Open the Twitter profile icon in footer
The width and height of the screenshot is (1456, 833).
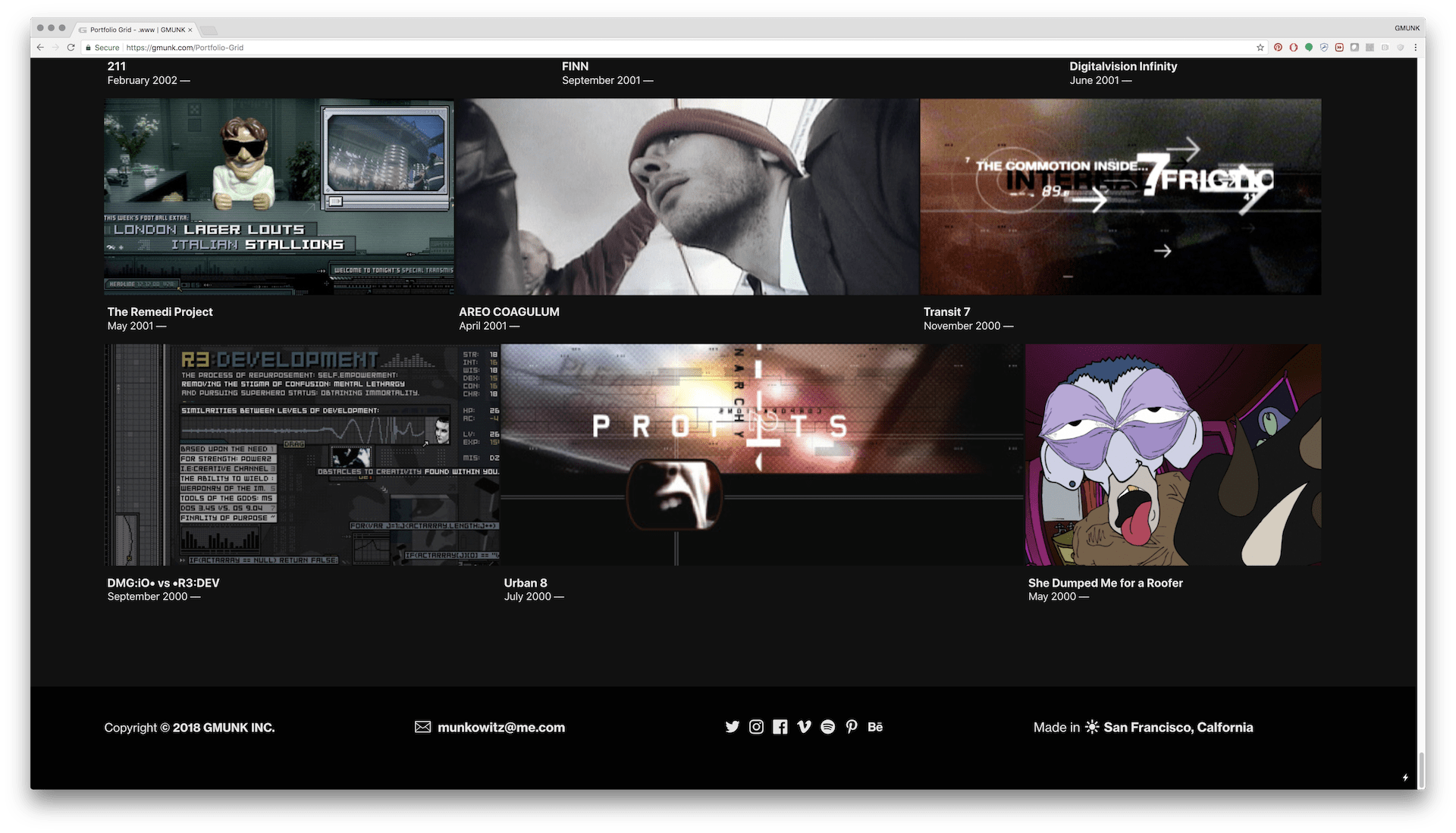(732, 727)
